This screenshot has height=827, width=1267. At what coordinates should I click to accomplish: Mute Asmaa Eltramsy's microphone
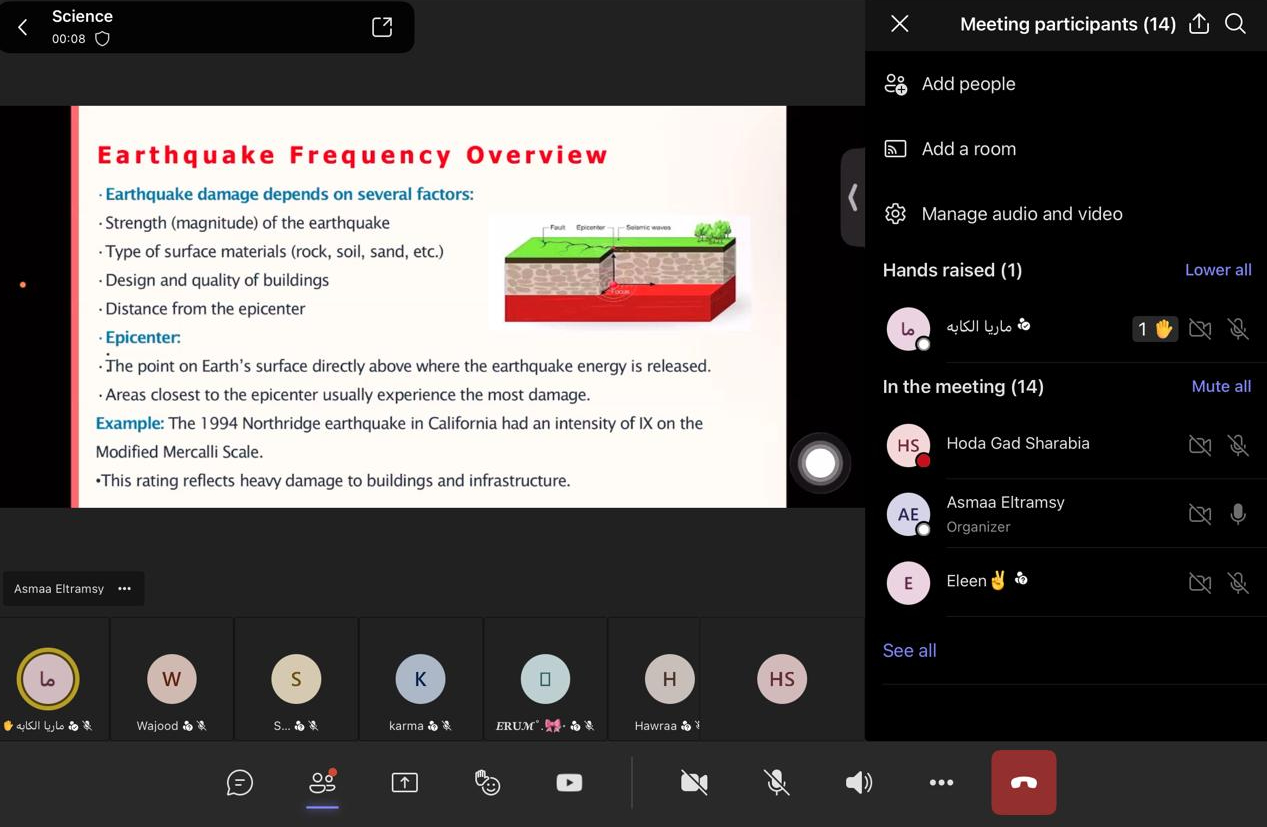[x=1238, y=514]
